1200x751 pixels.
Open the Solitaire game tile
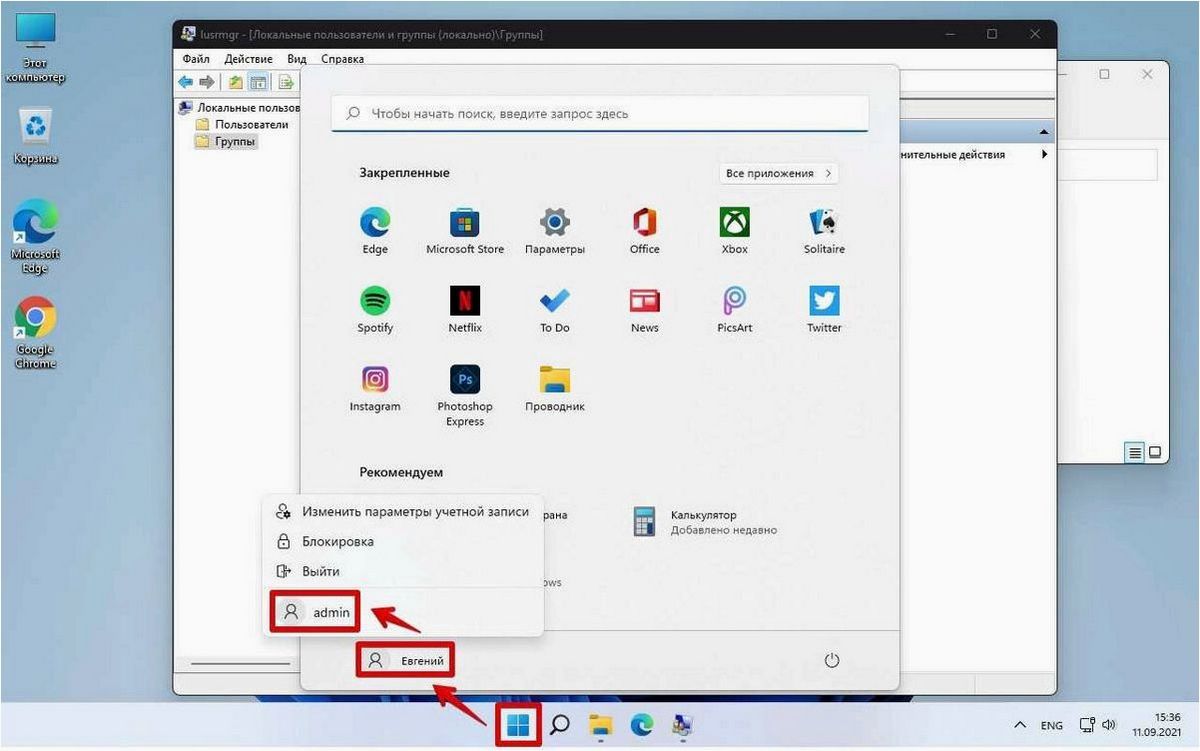point(825,231)
